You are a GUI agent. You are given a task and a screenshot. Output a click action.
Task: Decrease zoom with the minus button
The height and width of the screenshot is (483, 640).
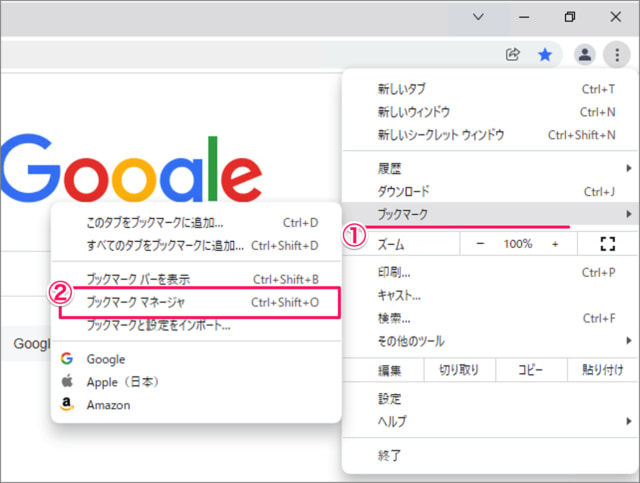pos(480,244)
